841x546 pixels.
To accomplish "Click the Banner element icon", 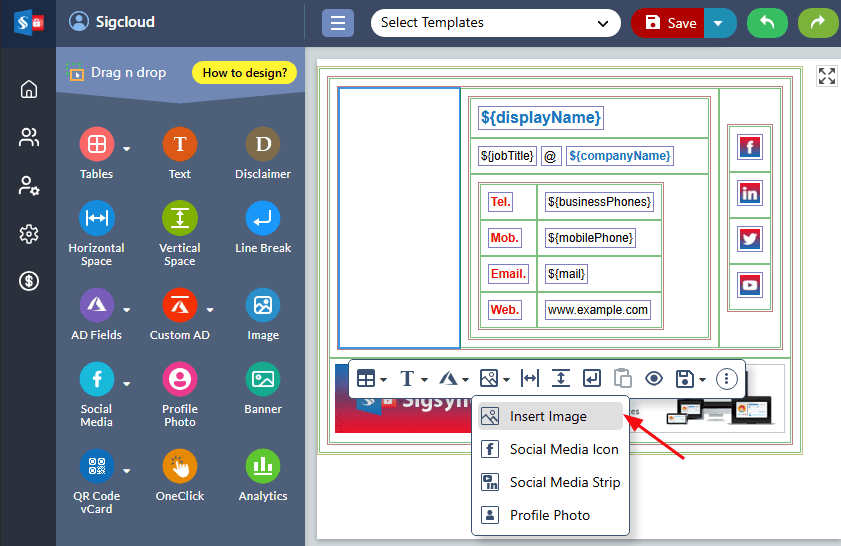I will click(x=262, y=379).
